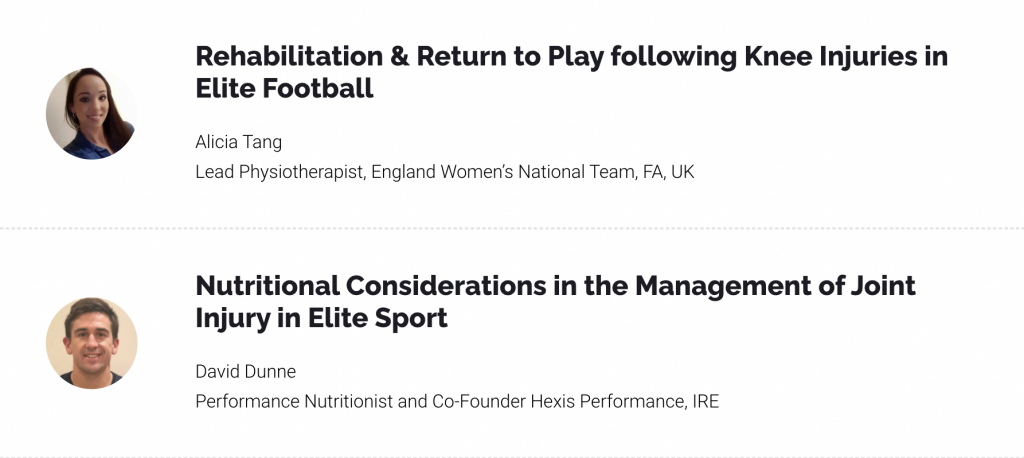Viewport: 1024px width, 458px height.
Task: Open the Rehabilitation & Return to Play talk title
Action: (571, 72)
